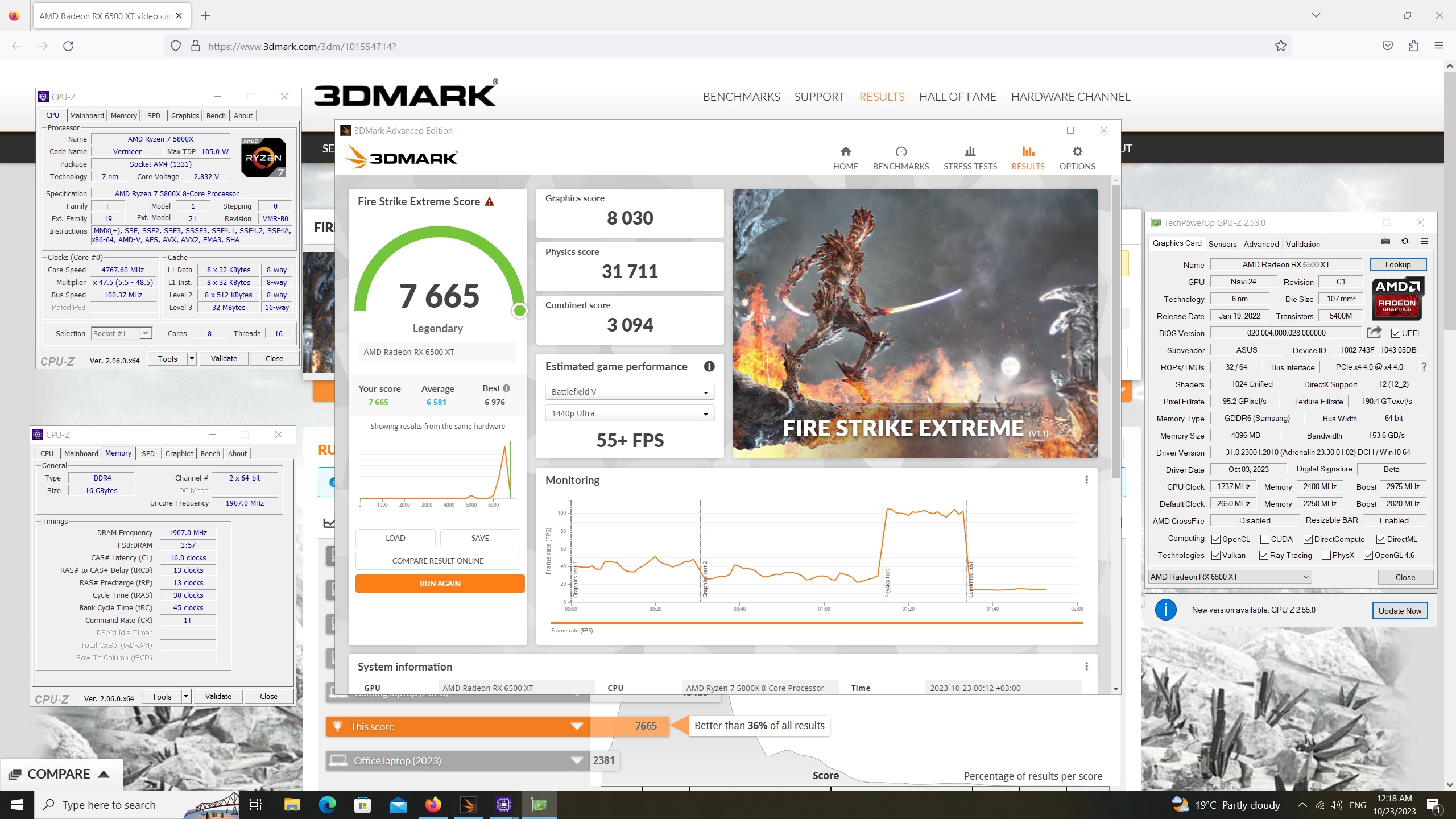The width and height of the screenshot is (1456, 819).
Task: Toggle DirectCompute checkbox in GPU-Z
Action: point(1308,539)
